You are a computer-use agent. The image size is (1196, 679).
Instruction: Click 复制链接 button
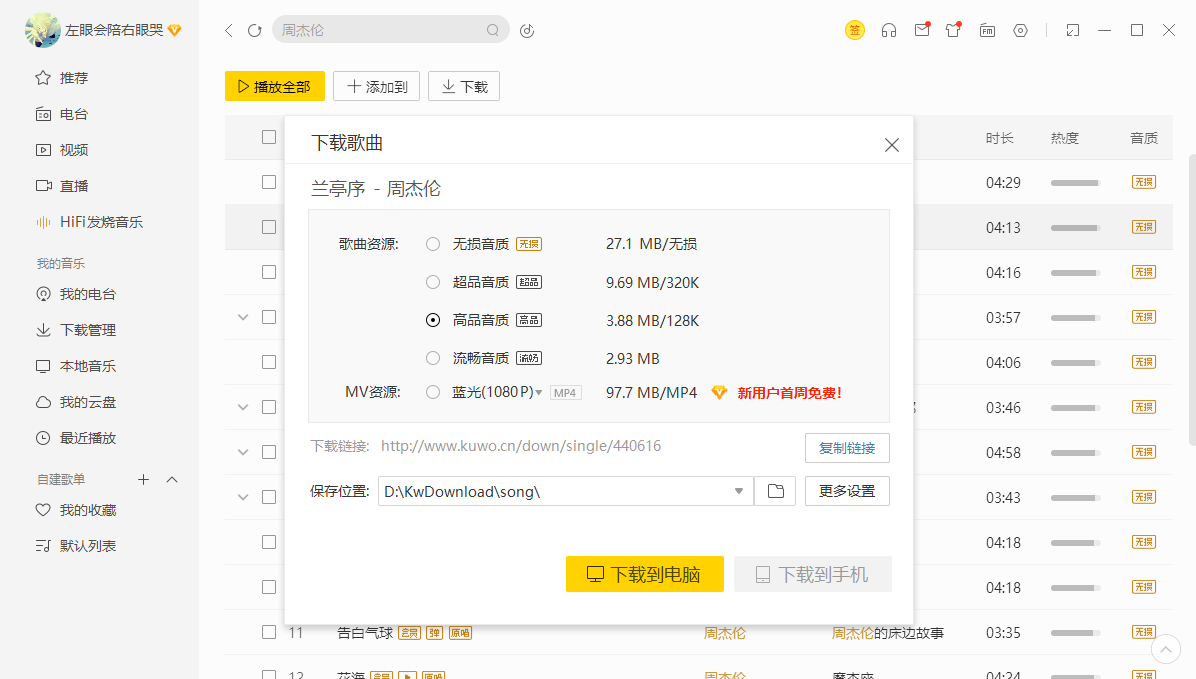click(x=847, y=448)
